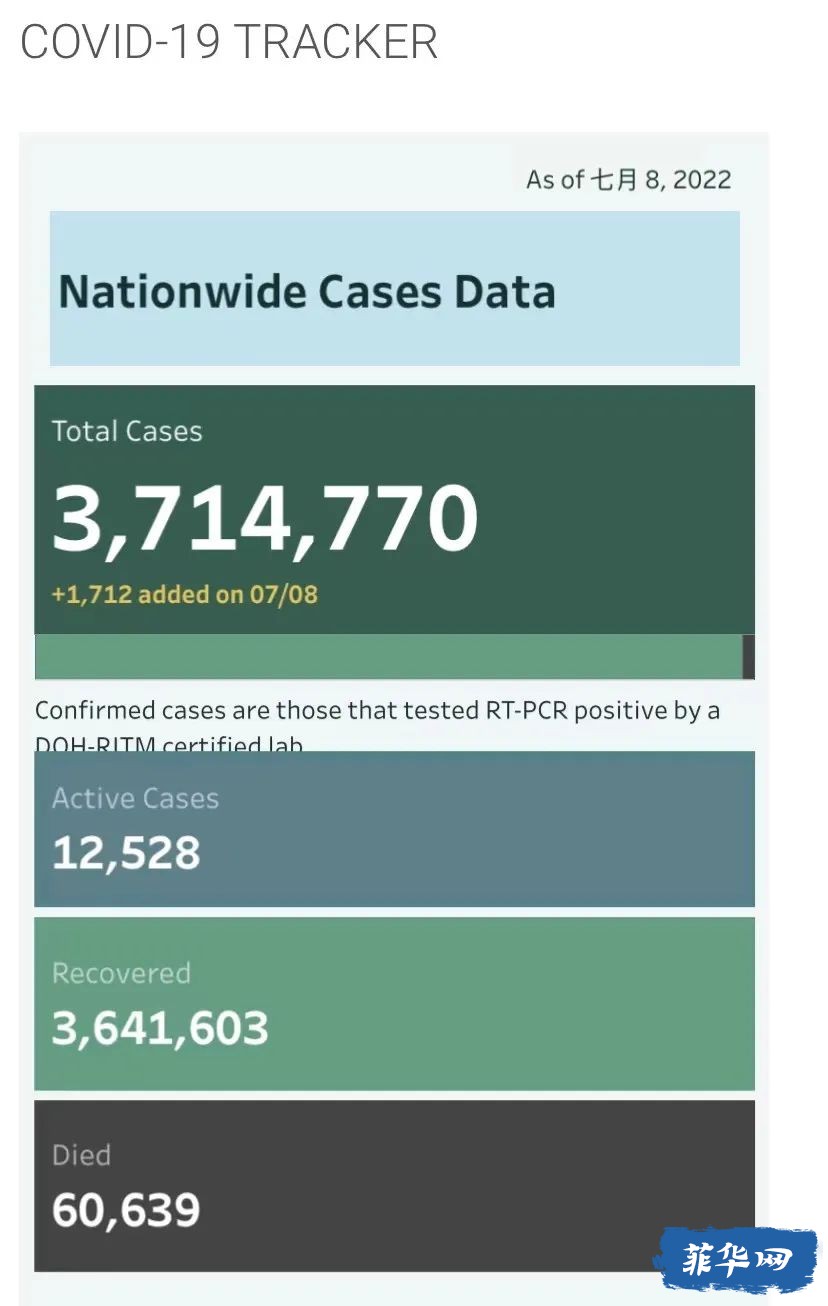Image resolution: width=828 pixels, height=1306 pixels.
Task: Select the +1,712 added on 07/08 text
Action: click(x=185, y=595)
